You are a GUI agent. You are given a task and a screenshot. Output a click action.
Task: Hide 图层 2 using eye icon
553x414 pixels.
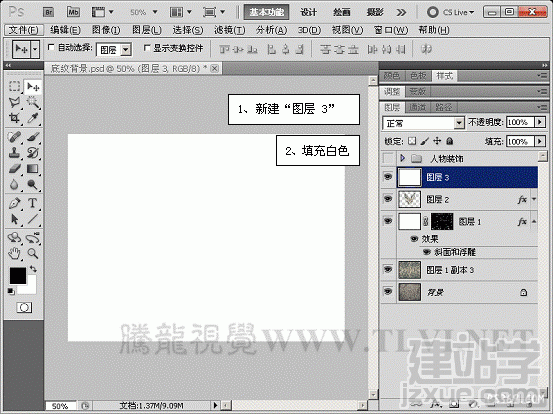(388, 199)
